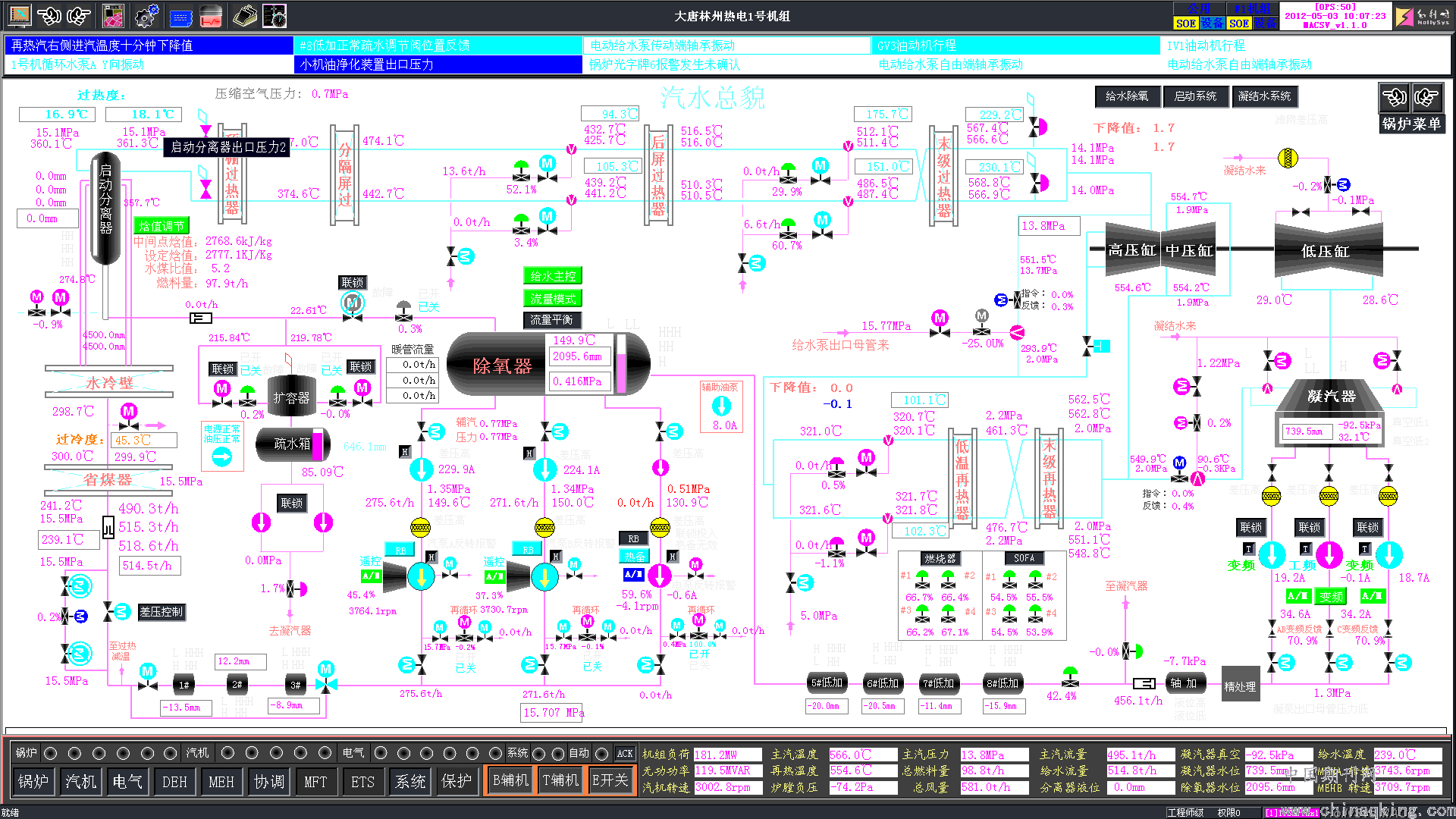Click the green 流量模式 button
1456x819 pixels.
coord(553,299)
